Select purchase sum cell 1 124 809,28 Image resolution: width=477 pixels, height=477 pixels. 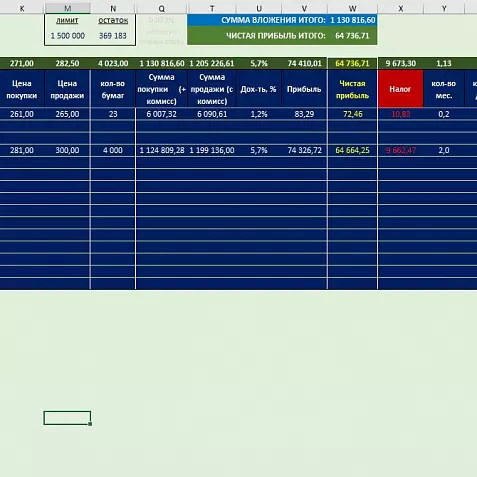[162, 150]
